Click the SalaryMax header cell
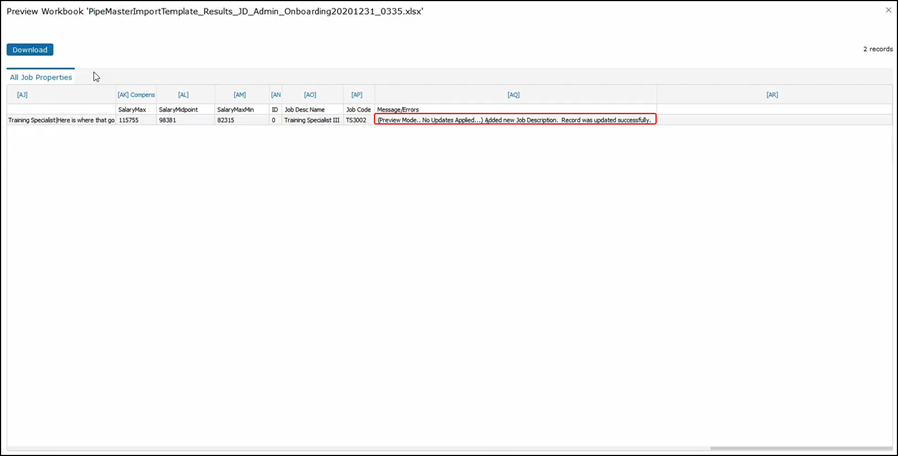The image size is (899, 456). pyautogui.click(x=133, y=109)
